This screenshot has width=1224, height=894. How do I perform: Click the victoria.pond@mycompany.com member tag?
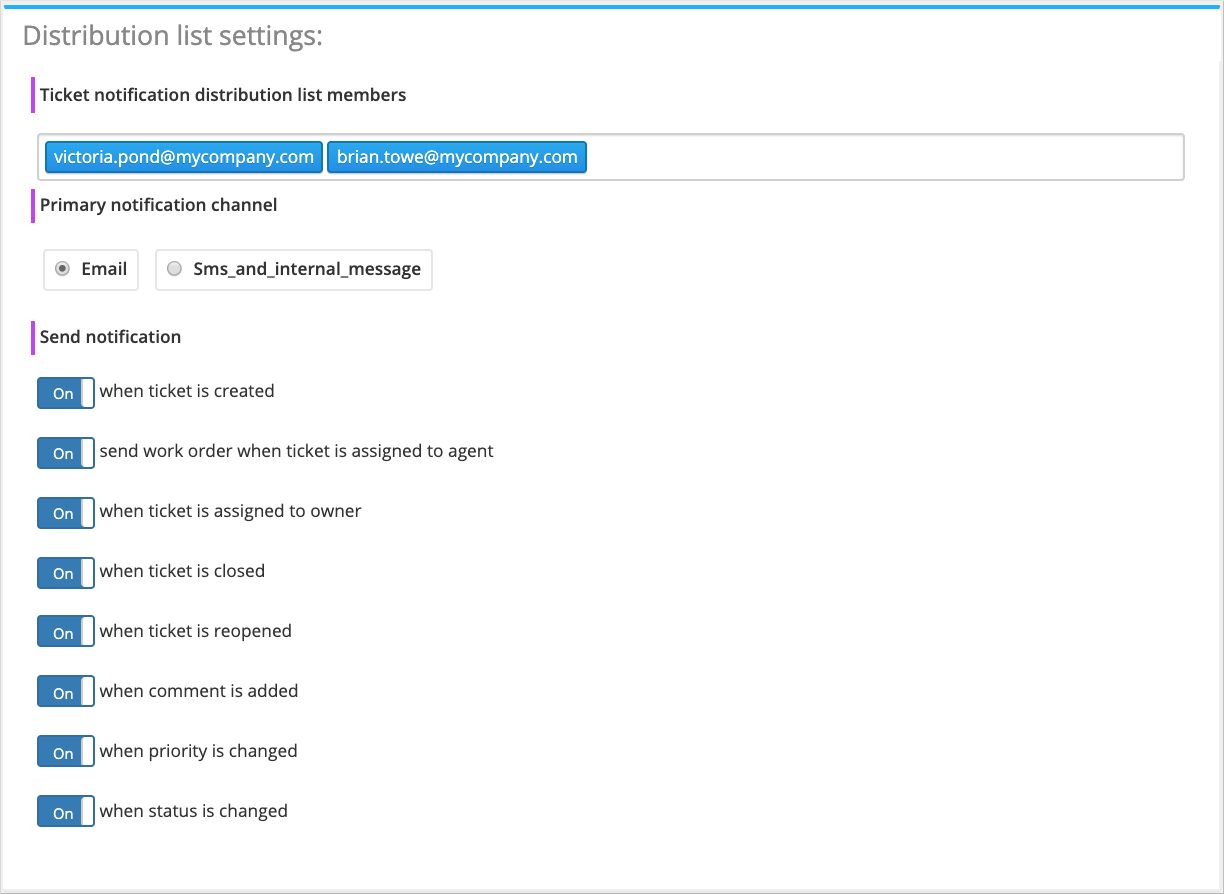click(x=184, y=157)
